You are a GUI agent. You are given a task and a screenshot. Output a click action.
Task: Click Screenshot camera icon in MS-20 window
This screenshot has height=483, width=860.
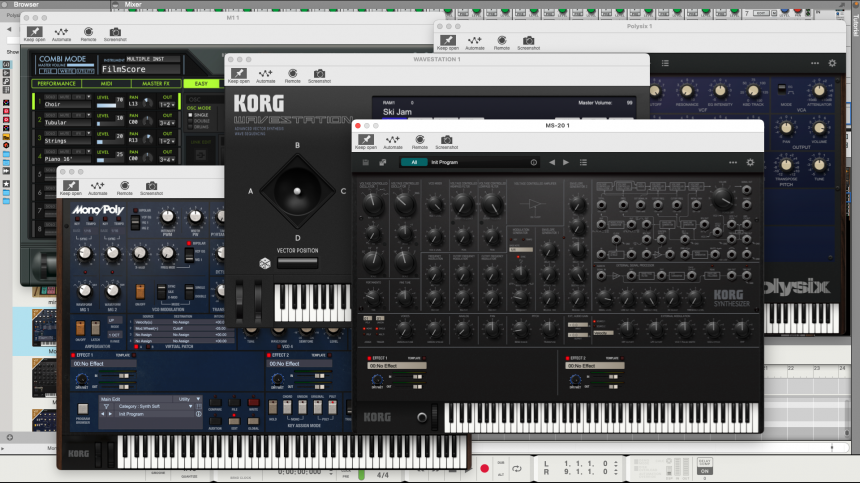pyautogui.click(x=446, y=140)
